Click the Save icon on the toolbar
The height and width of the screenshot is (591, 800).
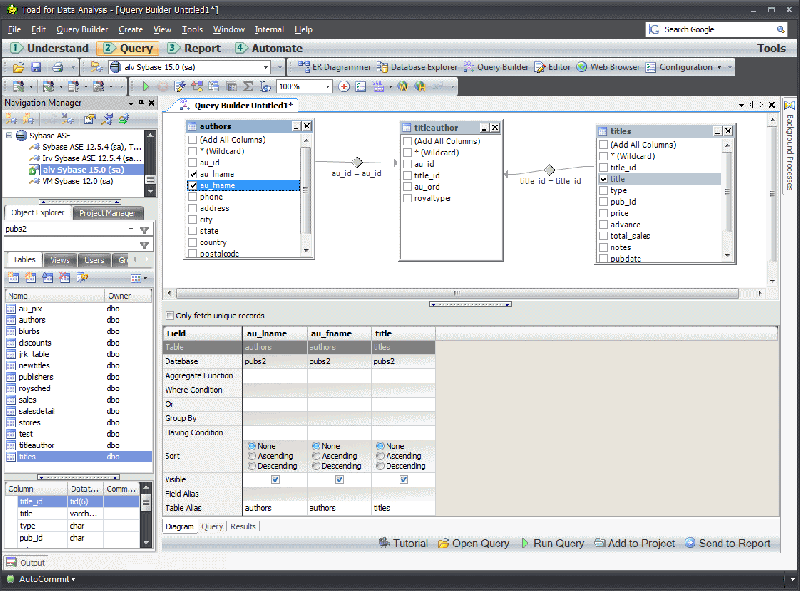37,67
